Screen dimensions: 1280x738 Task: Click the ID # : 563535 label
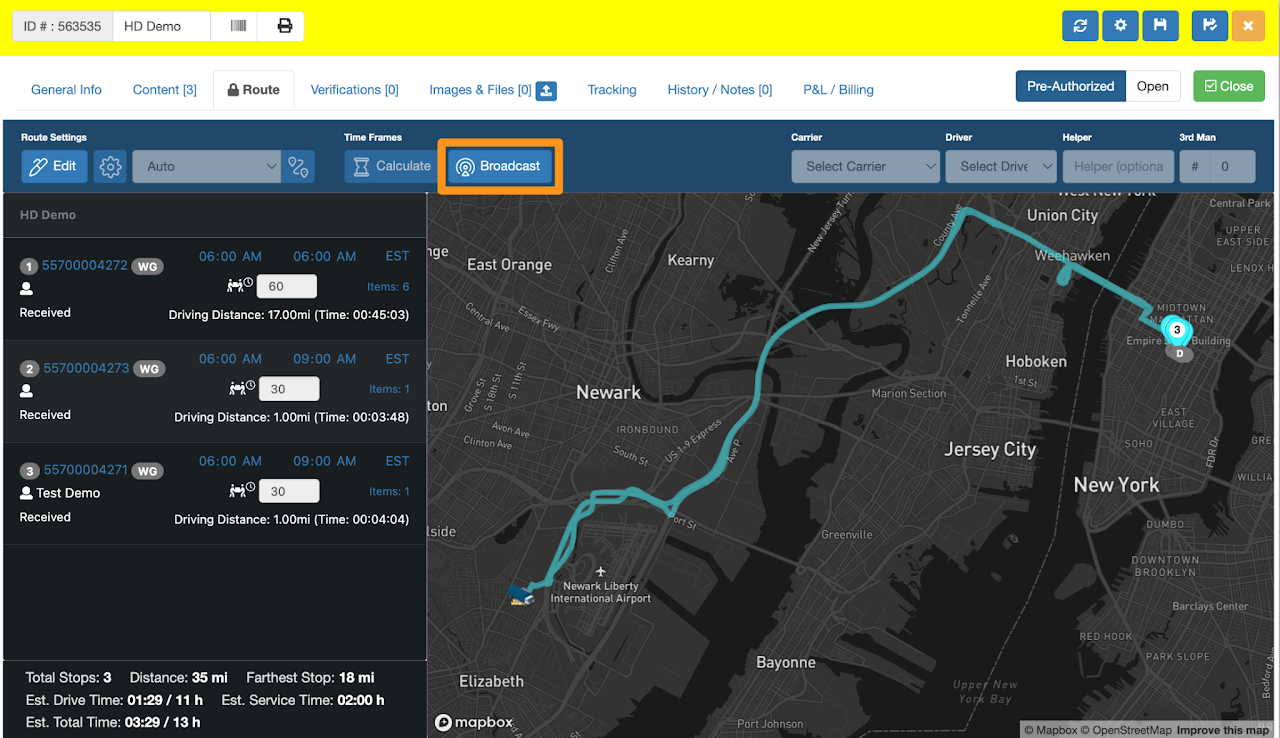click(62, 26)
